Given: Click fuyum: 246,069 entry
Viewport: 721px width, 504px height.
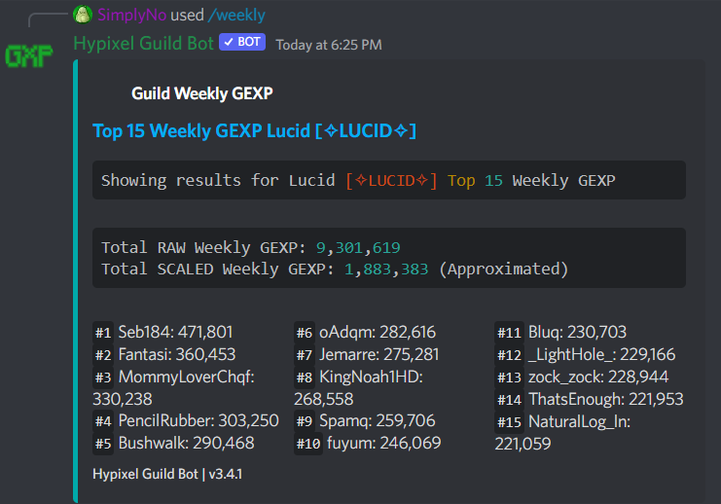Looking at the screenshot, I should point(384,443).
